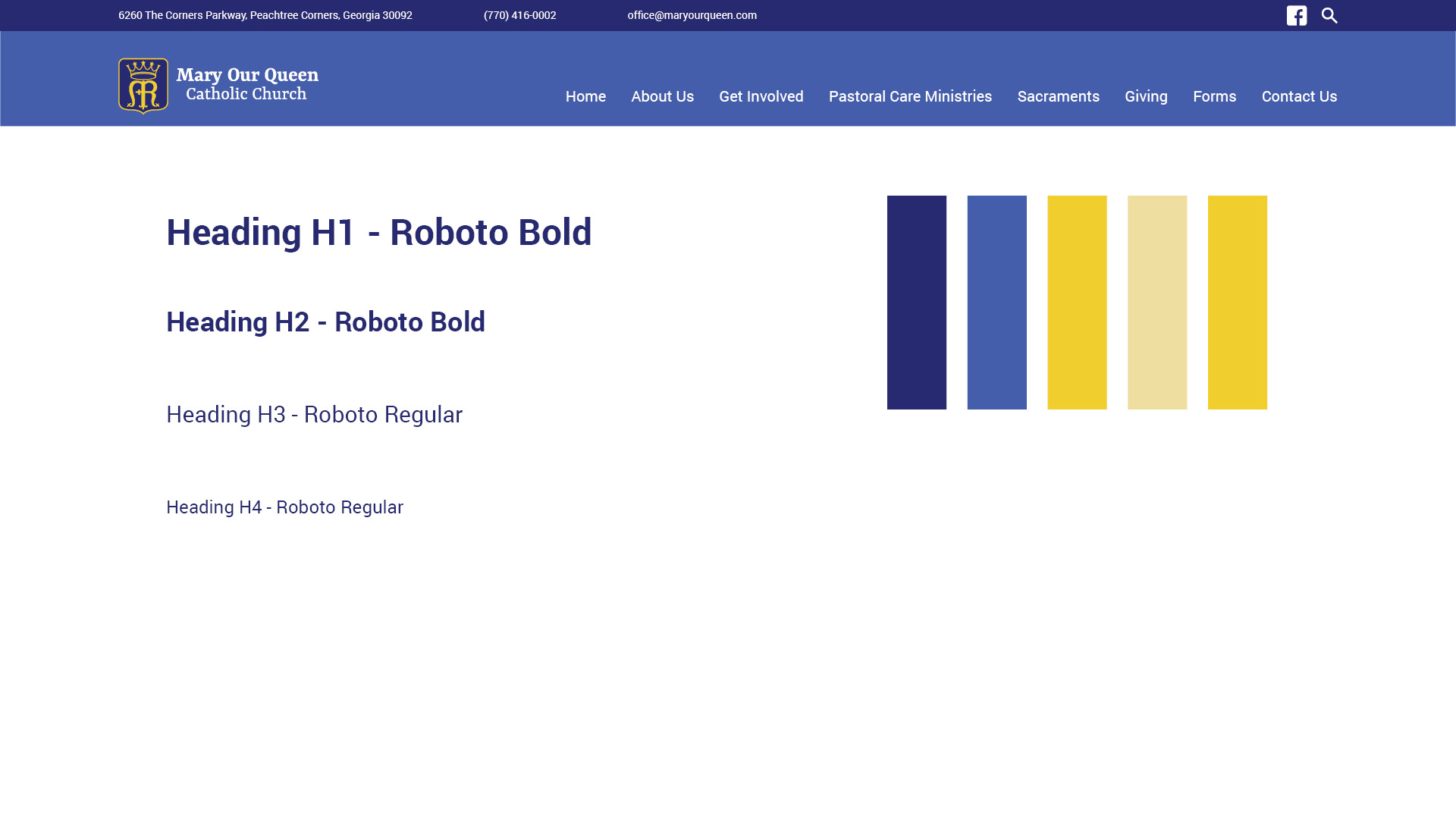Select the pale cream yellow swatch
Image resolution: width=1456 pixels, height=819 pixels.
[1156, 302]
